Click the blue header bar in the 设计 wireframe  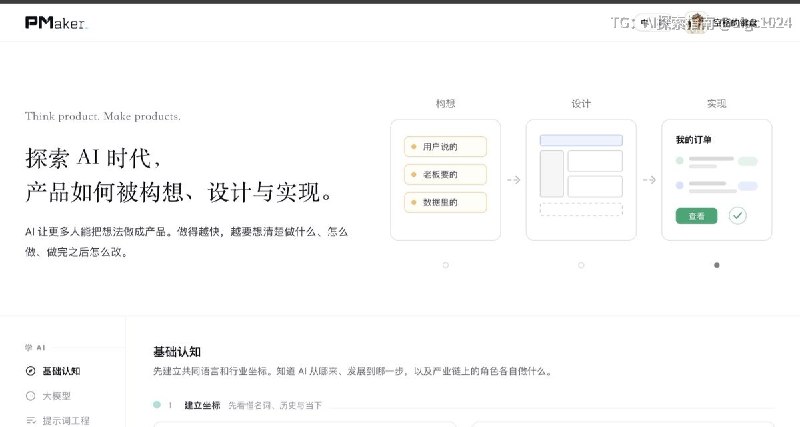[x=581, y=140]
